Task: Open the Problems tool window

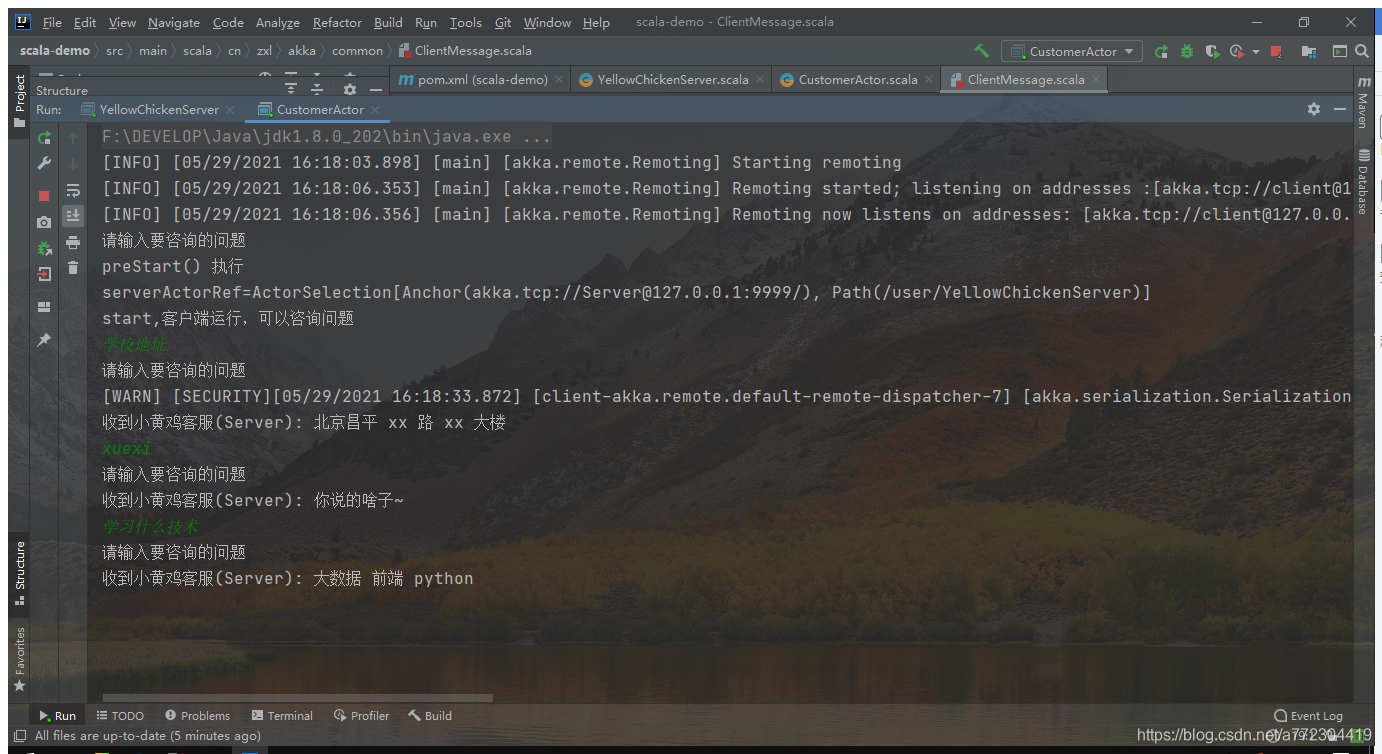Action: click(x=197, y=715)
